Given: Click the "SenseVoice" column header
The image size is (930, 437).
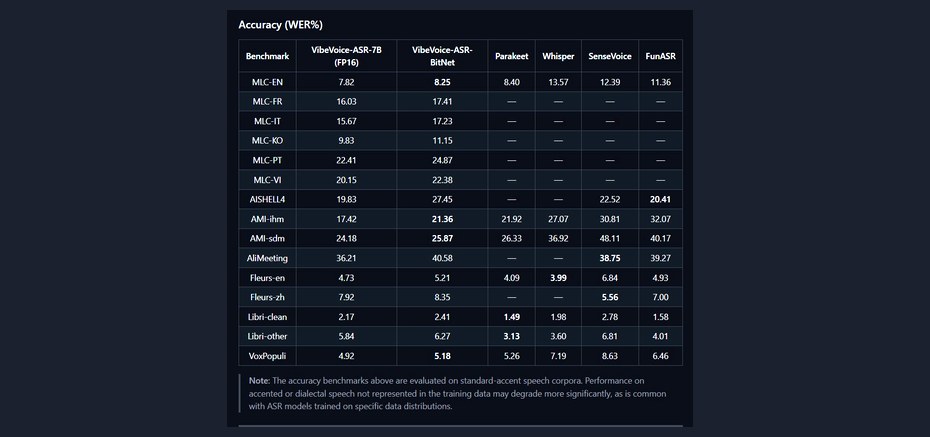Looking at the screenshot, I should tap(610, 56).
